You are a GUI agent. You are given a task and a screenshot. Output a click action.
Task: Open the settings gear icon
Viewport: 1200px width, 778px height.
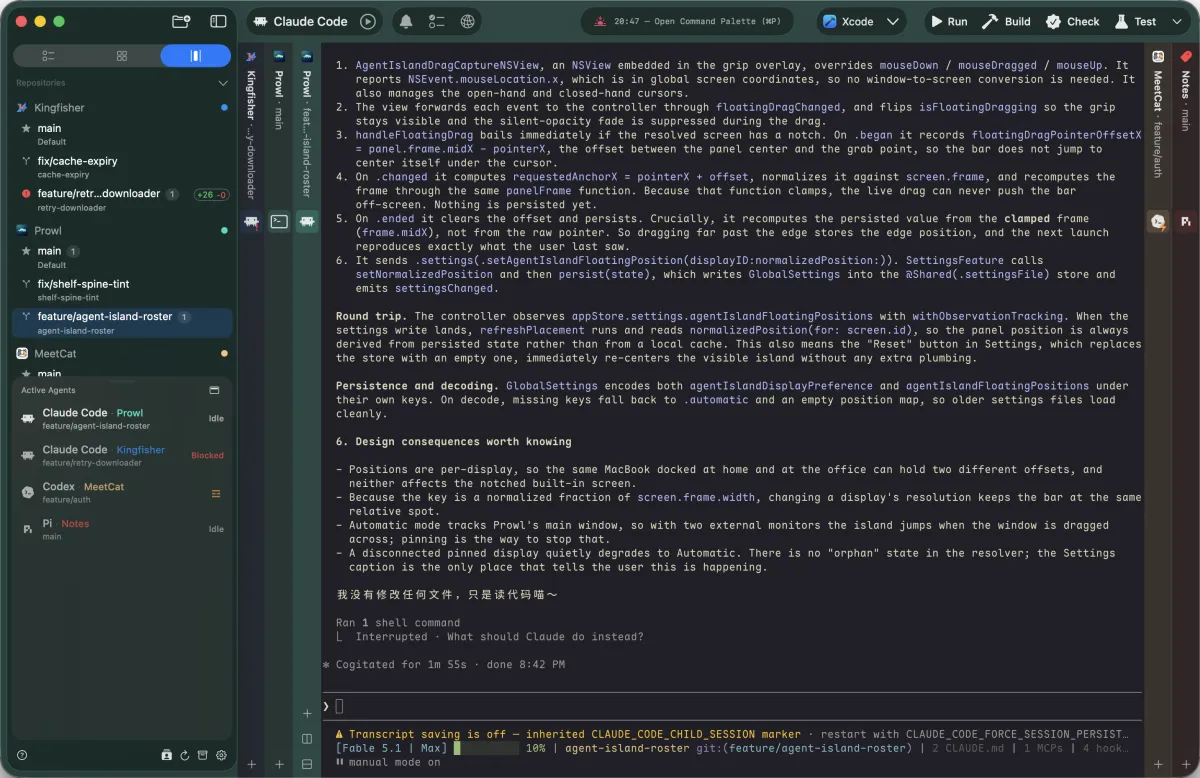tap(221, 755)
